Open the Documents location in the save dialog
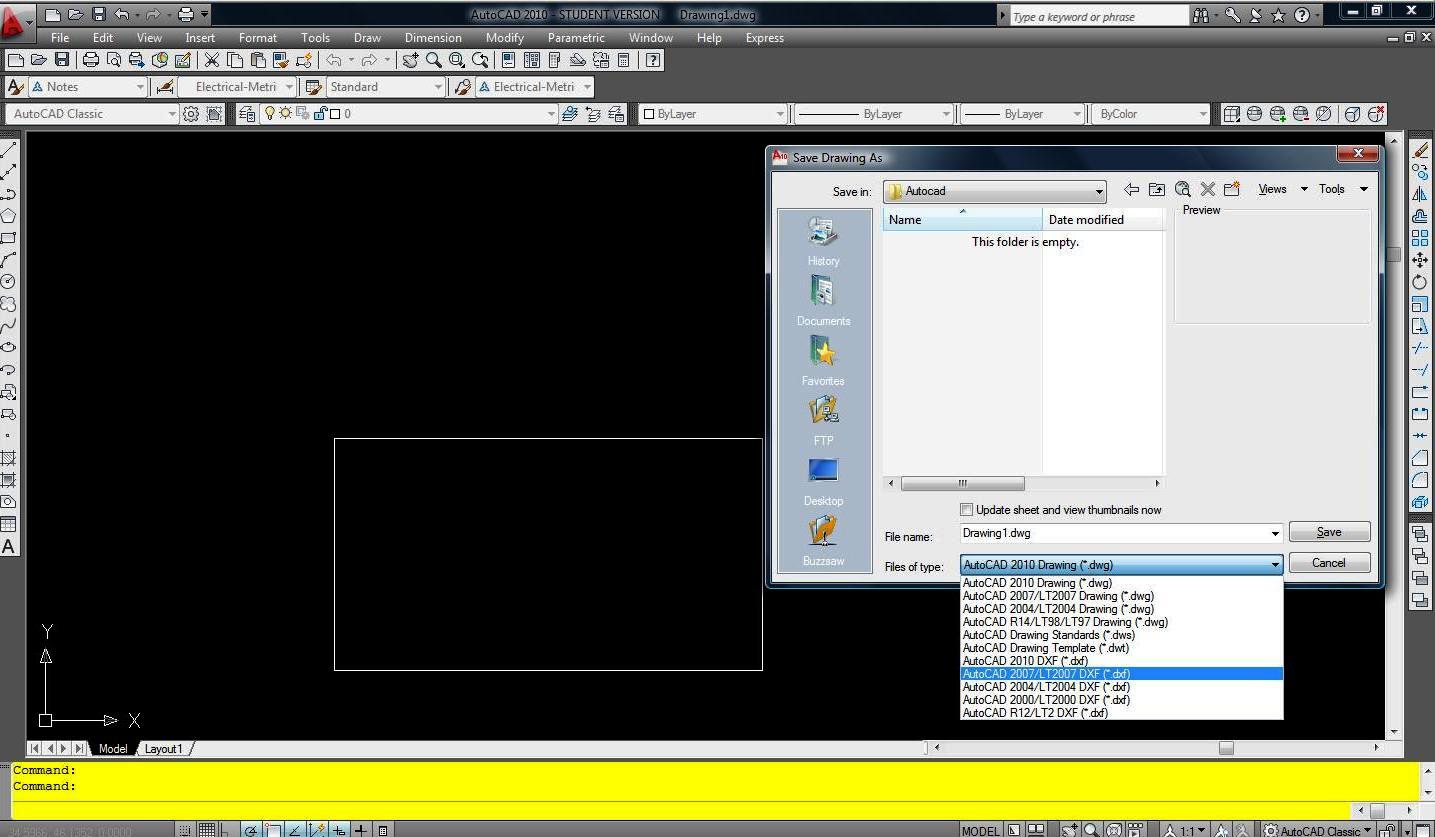 click(823, 301)
